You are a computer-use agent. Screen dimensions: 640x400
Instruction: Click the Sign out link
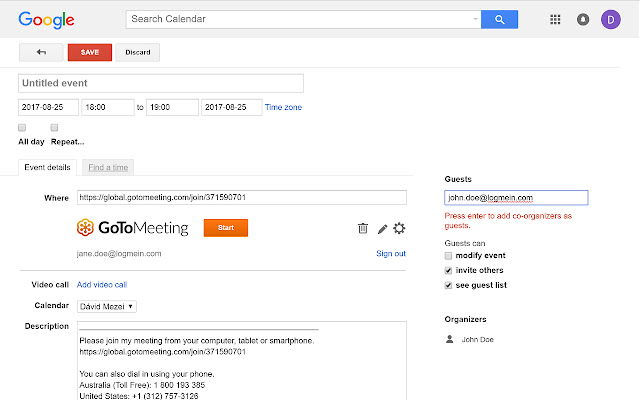click(390, 253)
